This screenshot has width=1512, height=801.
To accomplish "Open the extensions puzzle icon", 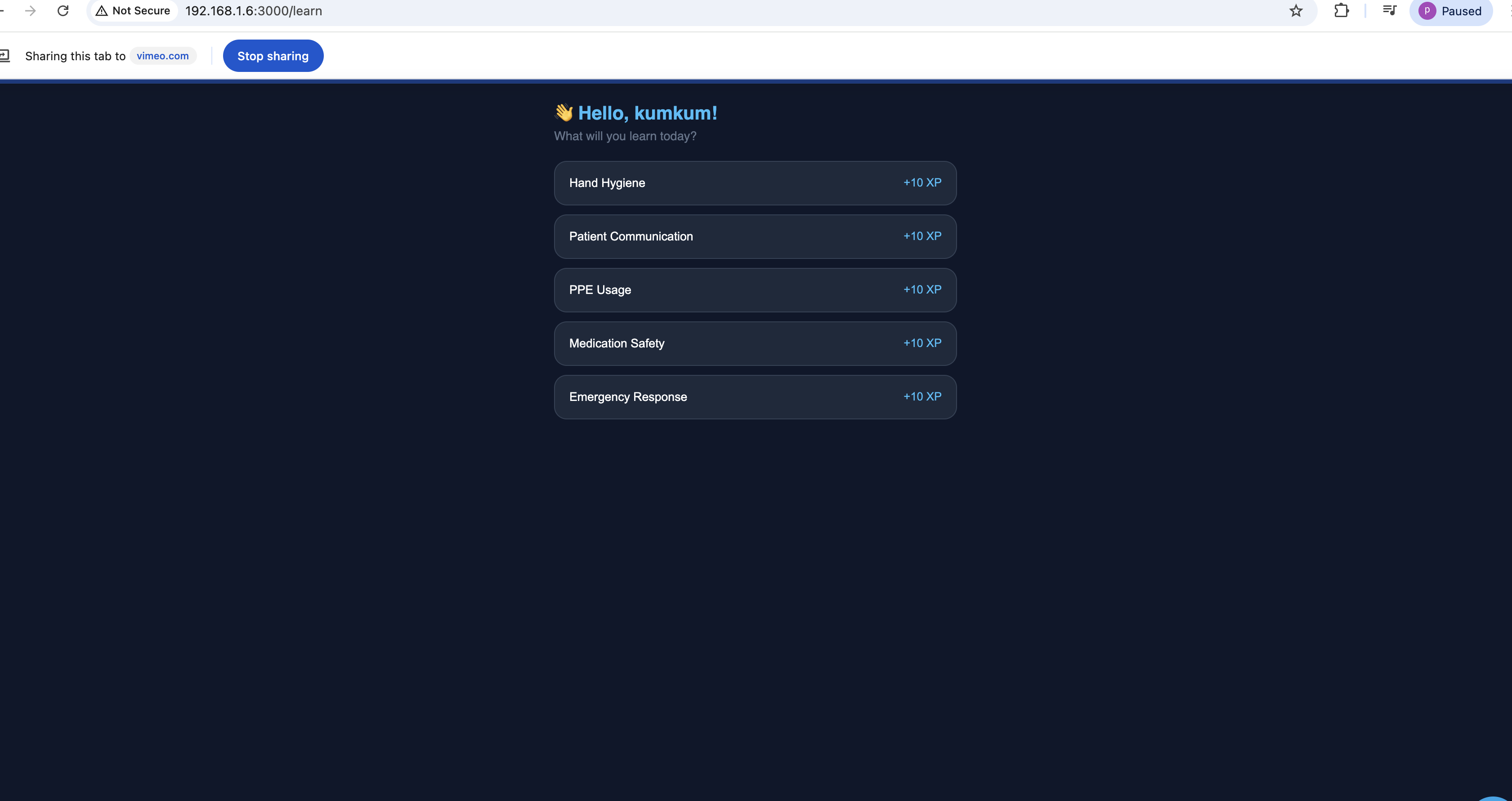I will tap(1341, 10).
